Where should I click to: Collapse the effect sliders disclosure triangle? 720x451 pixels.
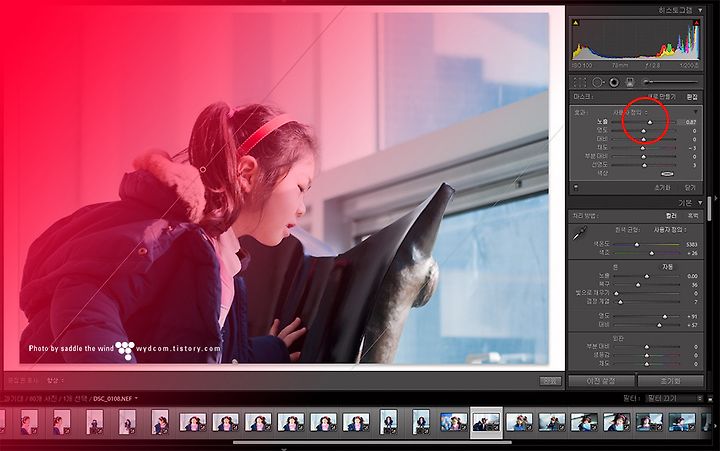695,112
